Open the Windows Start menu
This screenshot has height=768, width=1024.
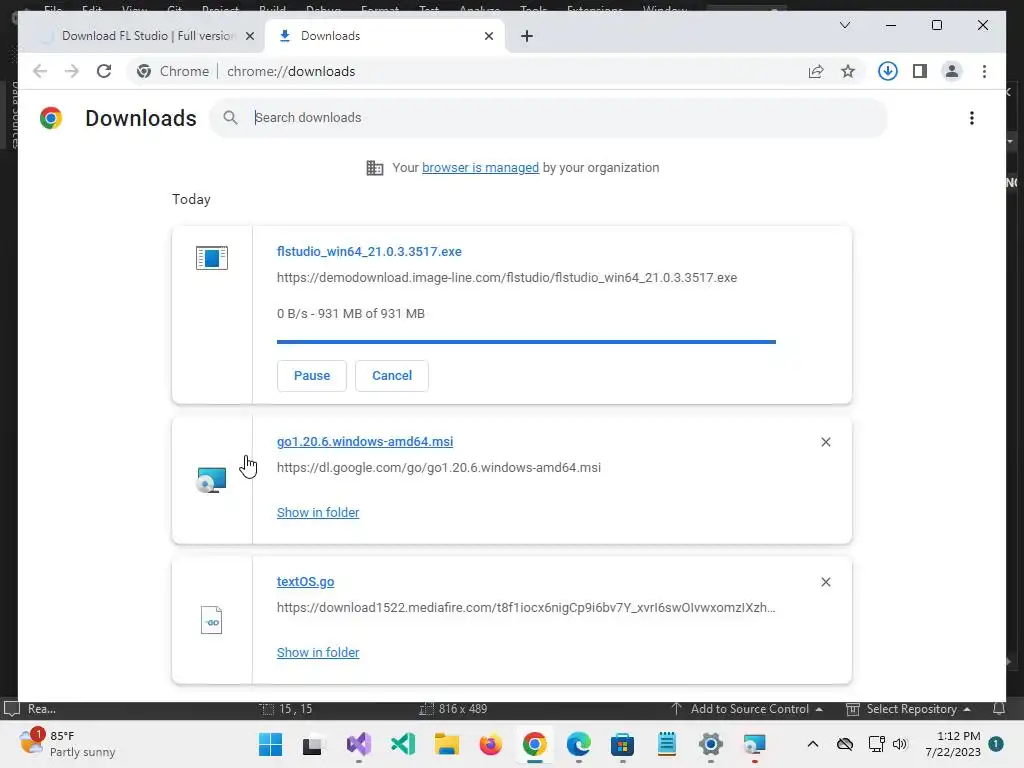270,744
